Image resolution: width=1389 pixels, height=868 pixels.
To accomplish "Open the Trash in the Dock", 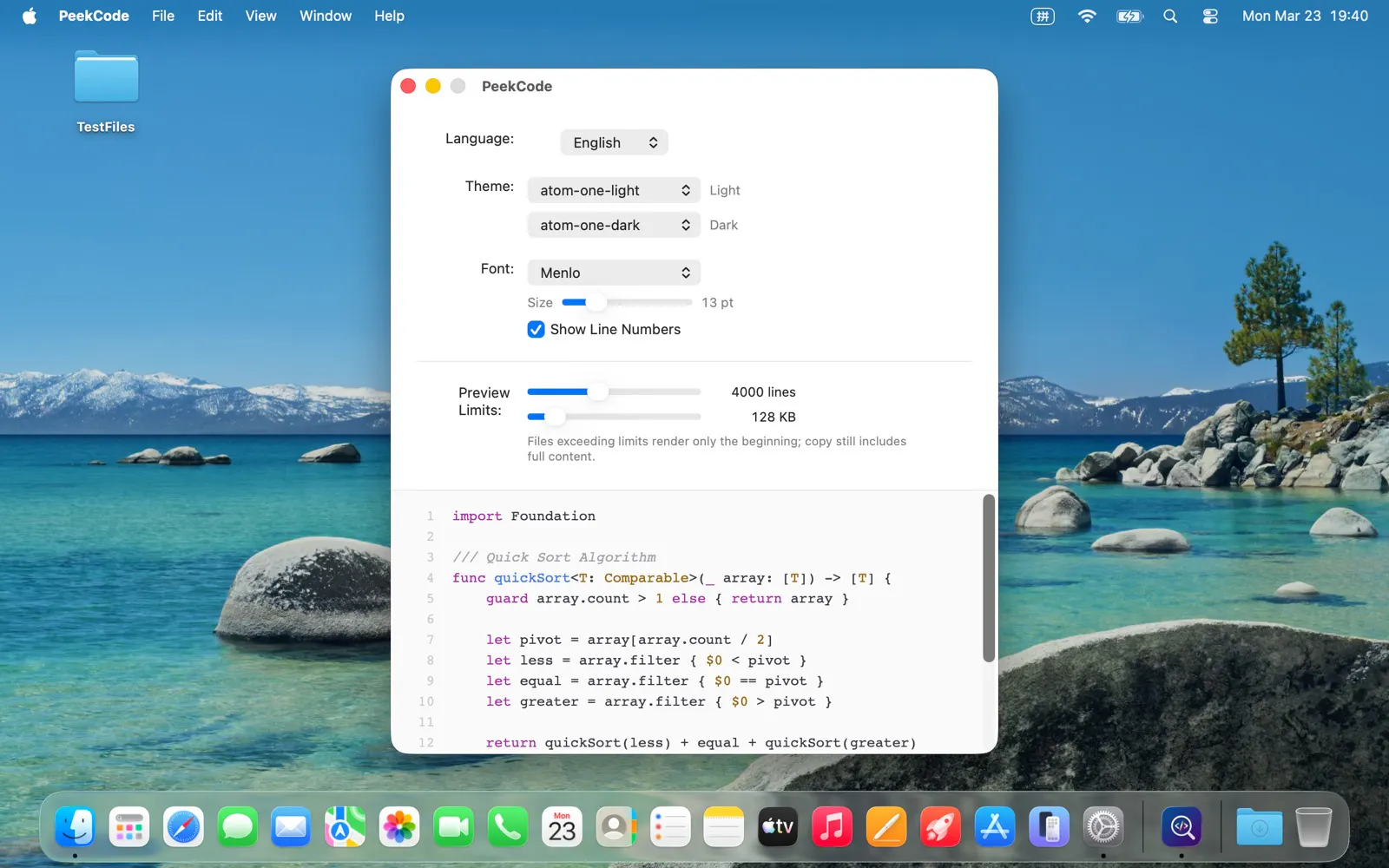I will 1313,827.
